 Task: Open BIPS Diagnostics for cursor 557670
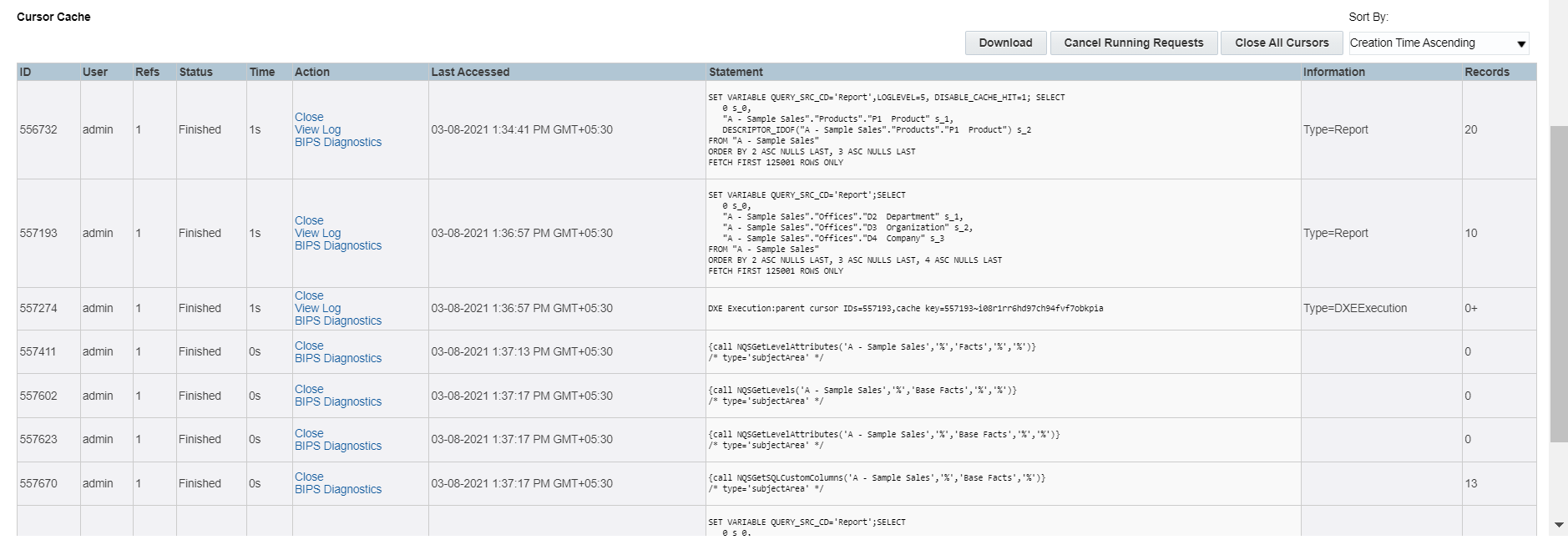tap(337, 489)
